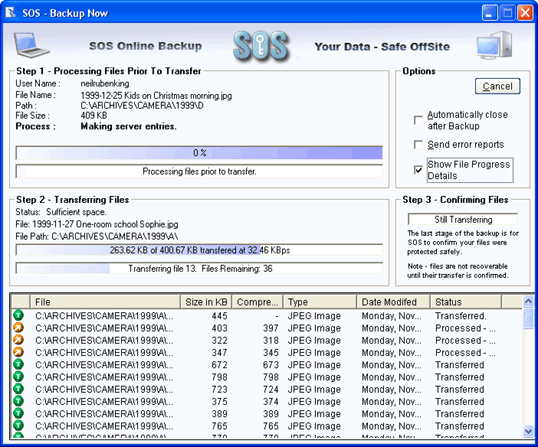
Task: Sort by Compre... column header
Action: (257, 302)
